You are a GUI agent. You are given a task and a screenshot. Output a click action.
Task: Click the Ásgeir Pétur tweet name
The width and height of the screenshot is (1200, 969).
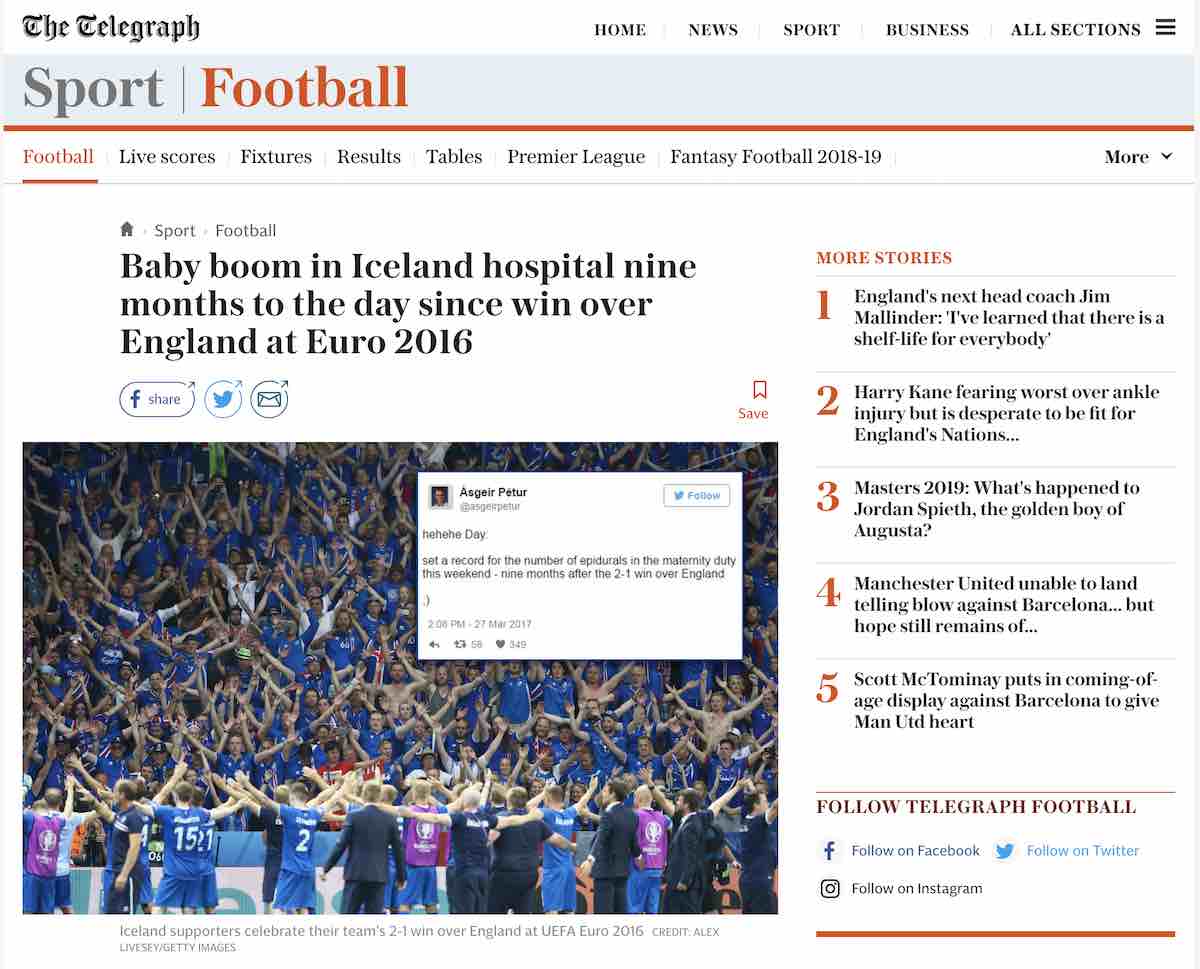(493, 492)
